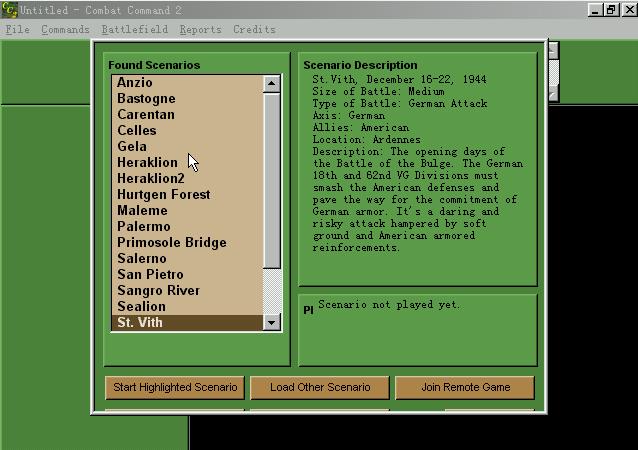Select the Salerno scenario

coord(187,258)
